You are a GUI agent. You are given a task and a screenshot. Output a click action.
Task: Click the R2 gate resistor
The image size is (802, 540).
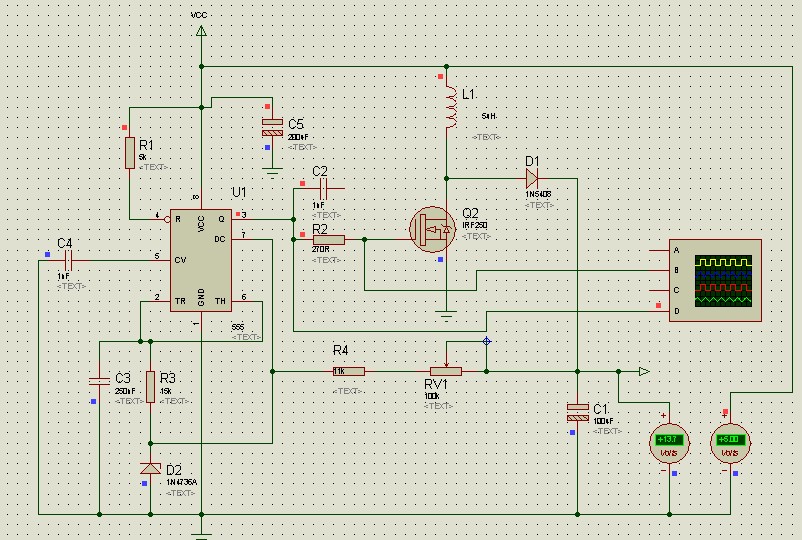click(329, 239)
